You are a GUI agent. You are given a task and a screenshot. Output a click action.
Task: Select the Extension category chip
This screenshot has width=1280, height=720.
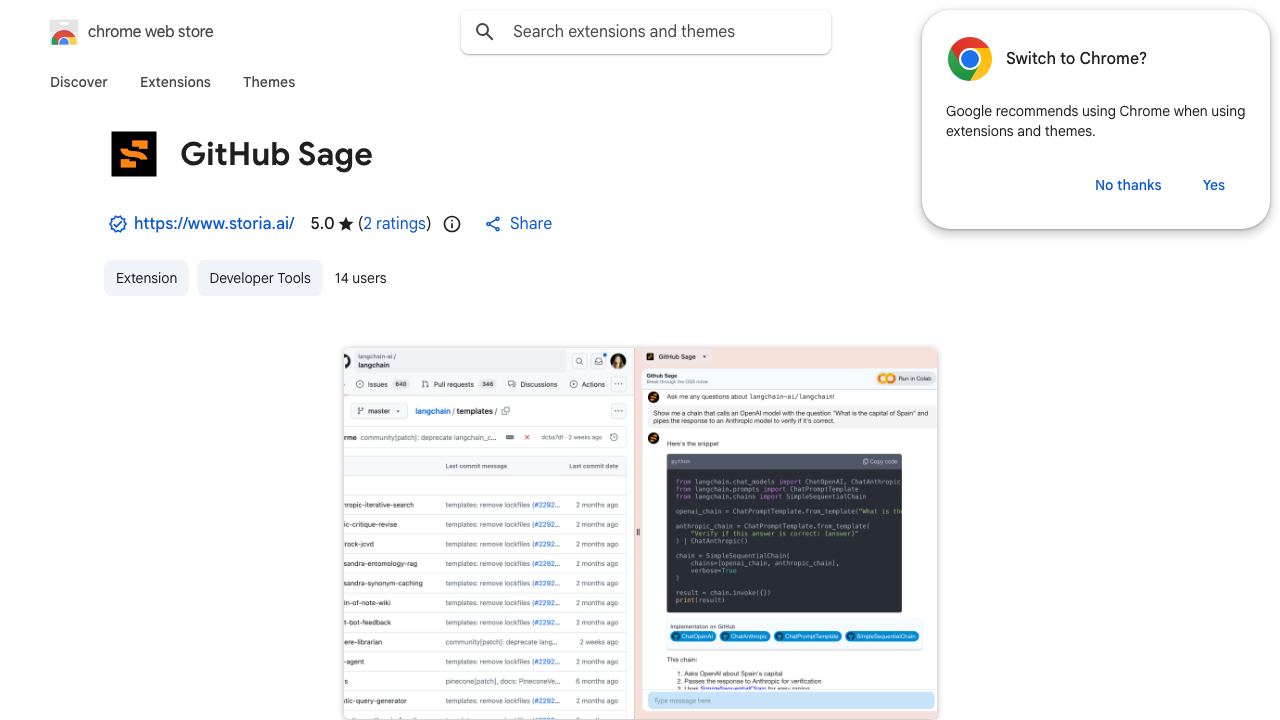coord(146,278)
